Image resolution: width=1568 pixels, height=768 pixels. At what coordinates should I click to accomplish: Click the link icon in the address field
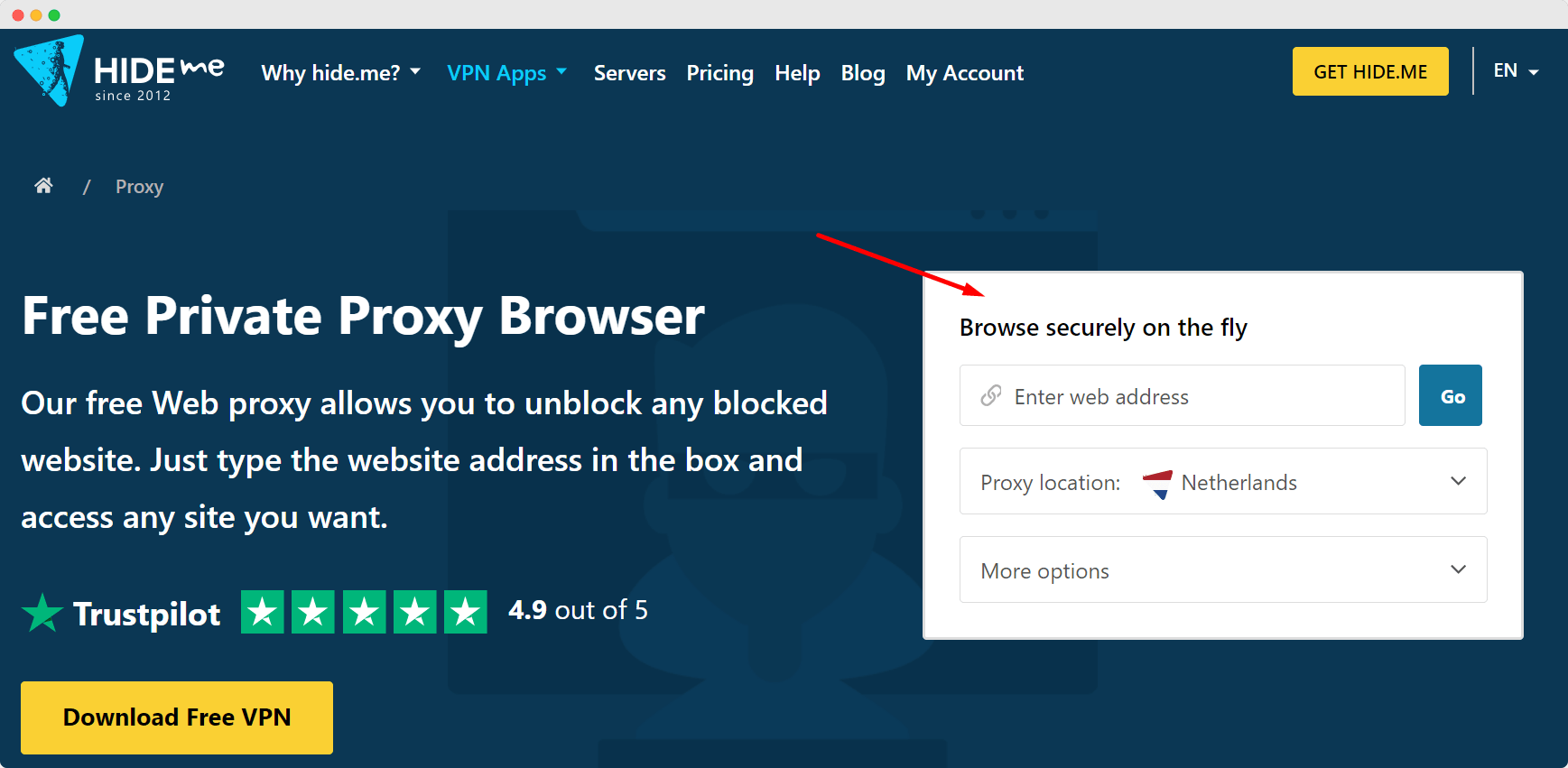point(991,395)
